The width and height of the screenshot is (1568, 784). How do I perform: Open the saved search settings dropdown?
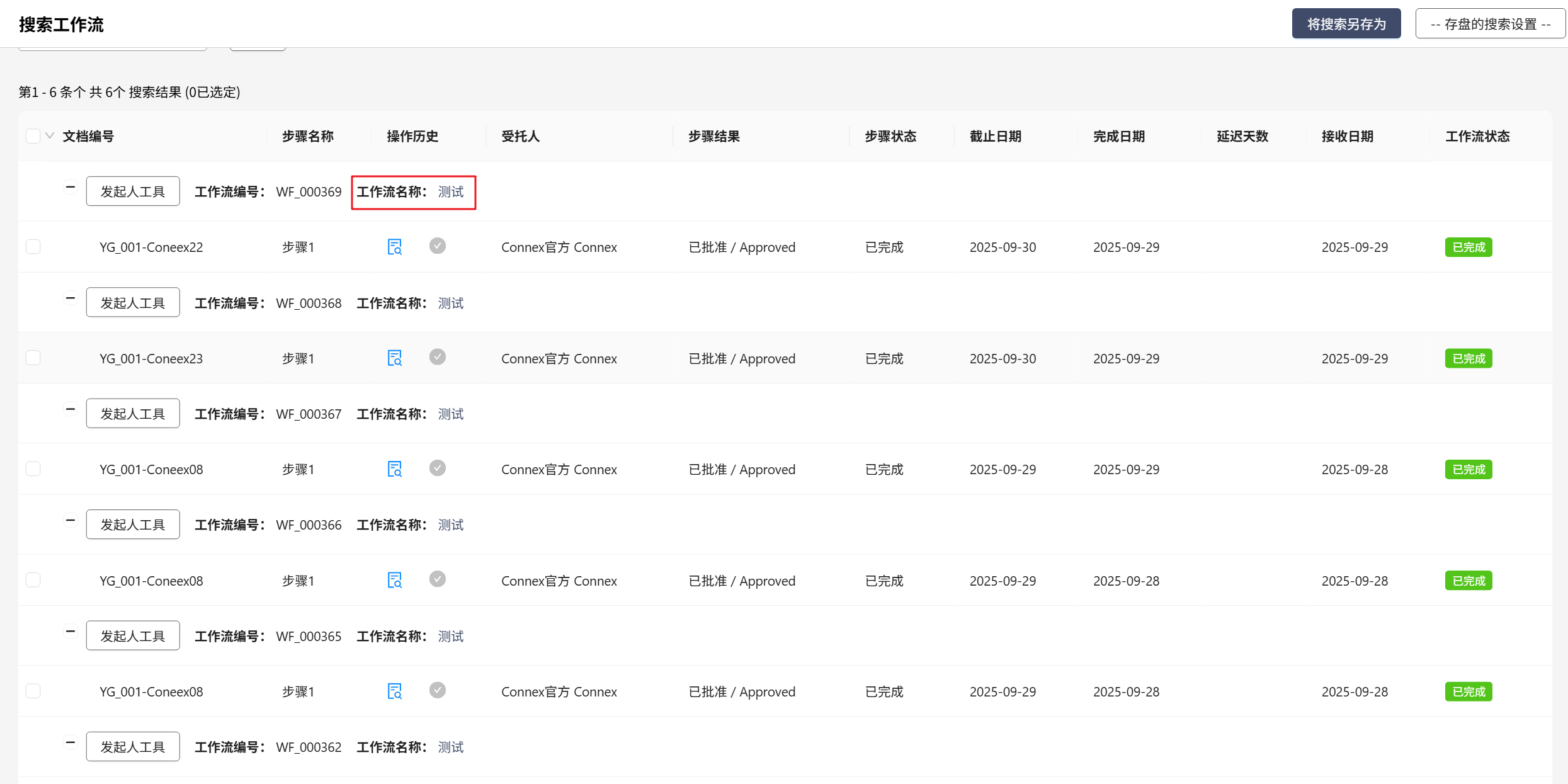point(1490,24)
